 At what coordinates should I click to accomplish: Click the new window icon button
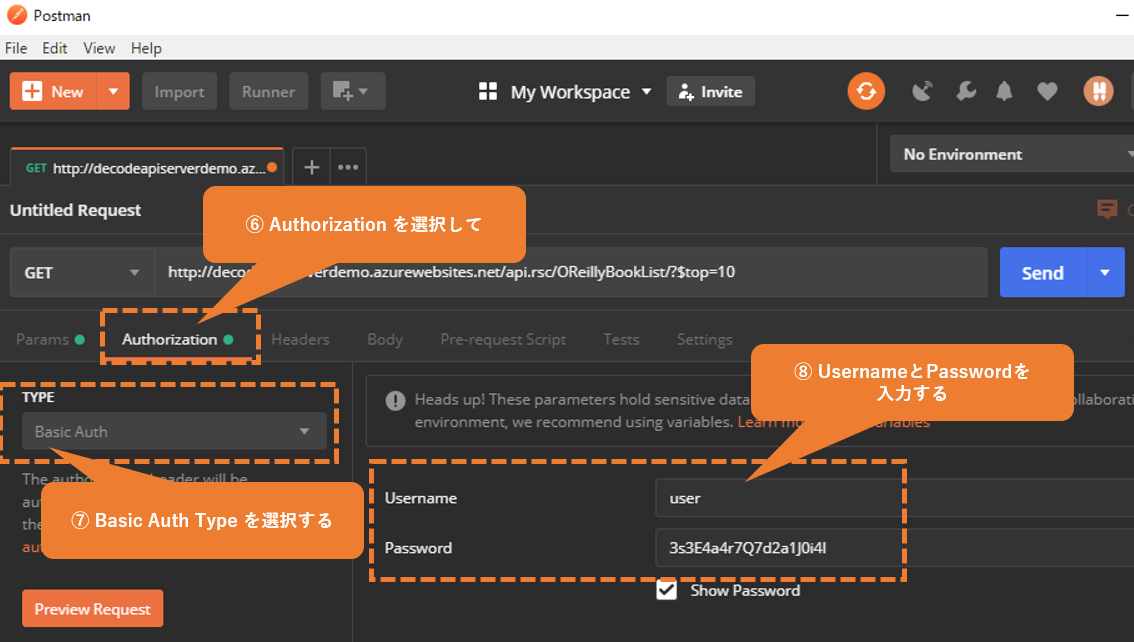coord(352,91)
